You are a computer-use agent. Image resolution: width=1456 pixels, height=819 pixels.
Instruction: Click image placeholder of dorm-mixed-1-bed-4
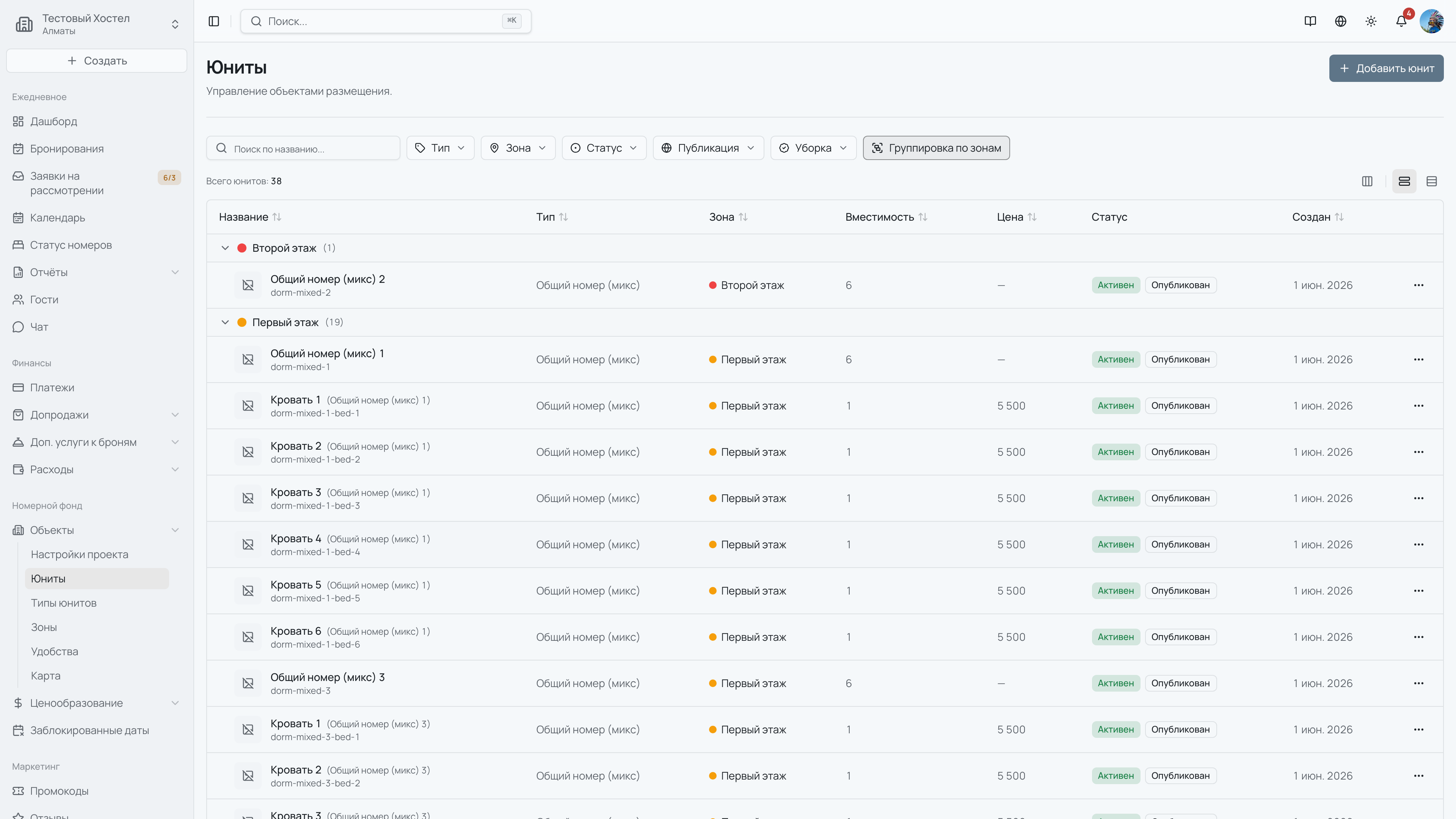click(x=248, y=544)
